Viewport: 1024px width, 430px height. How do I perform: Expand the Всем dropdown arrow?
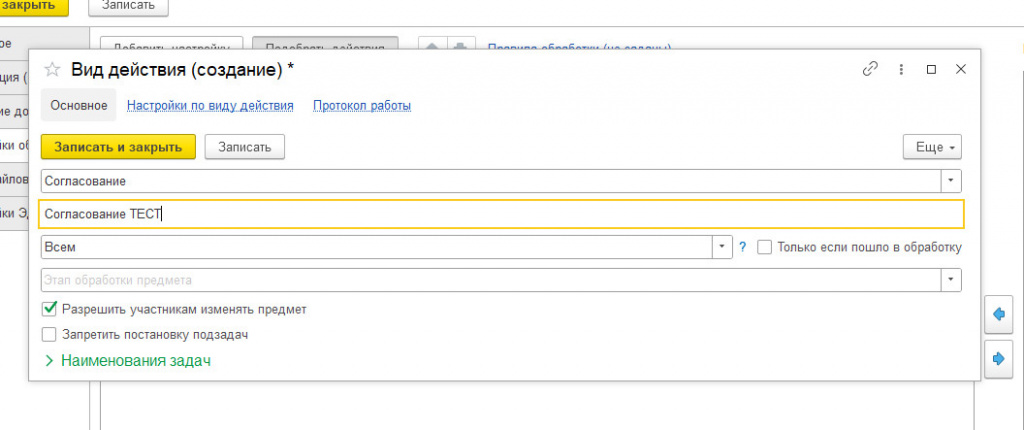point(722,247)
